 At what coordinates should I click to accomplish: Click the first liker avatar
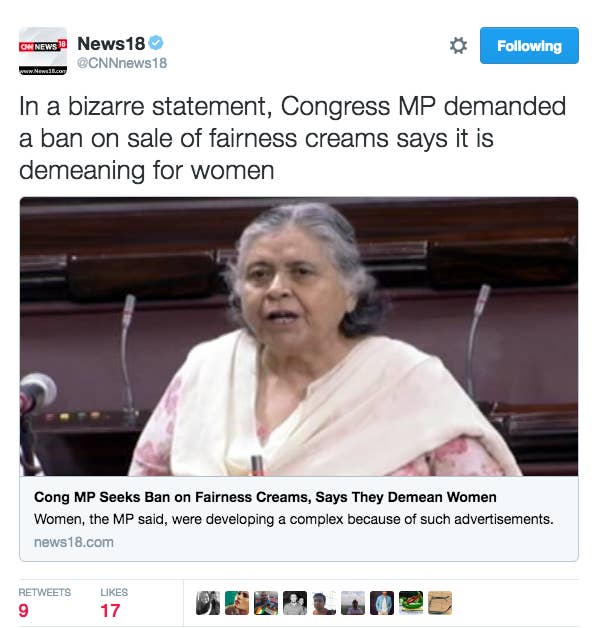[208, 603]
